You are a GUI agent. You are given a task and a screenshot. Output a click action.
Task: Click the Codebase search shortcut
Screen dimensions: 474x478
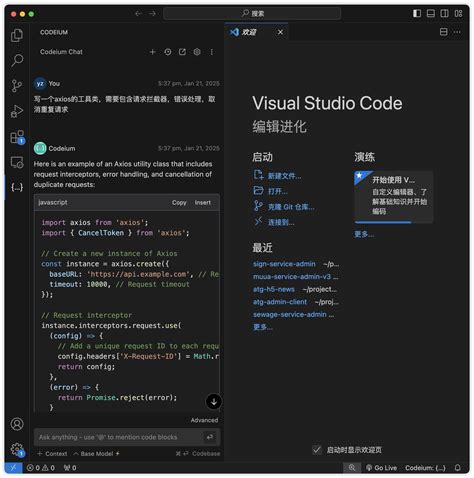(198, 454)
